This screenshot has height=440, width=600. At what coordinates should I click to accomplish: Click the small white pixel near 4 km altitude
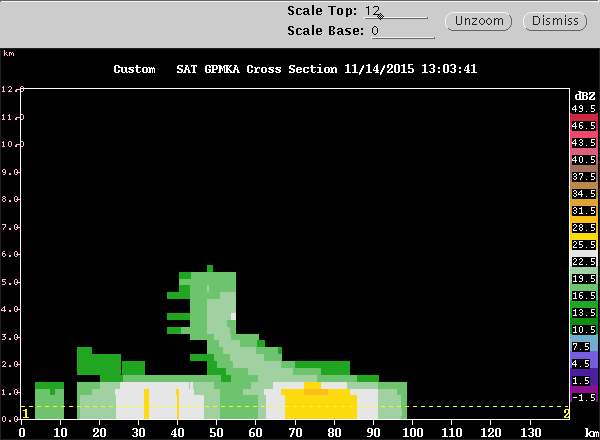(x=233, y=316)
